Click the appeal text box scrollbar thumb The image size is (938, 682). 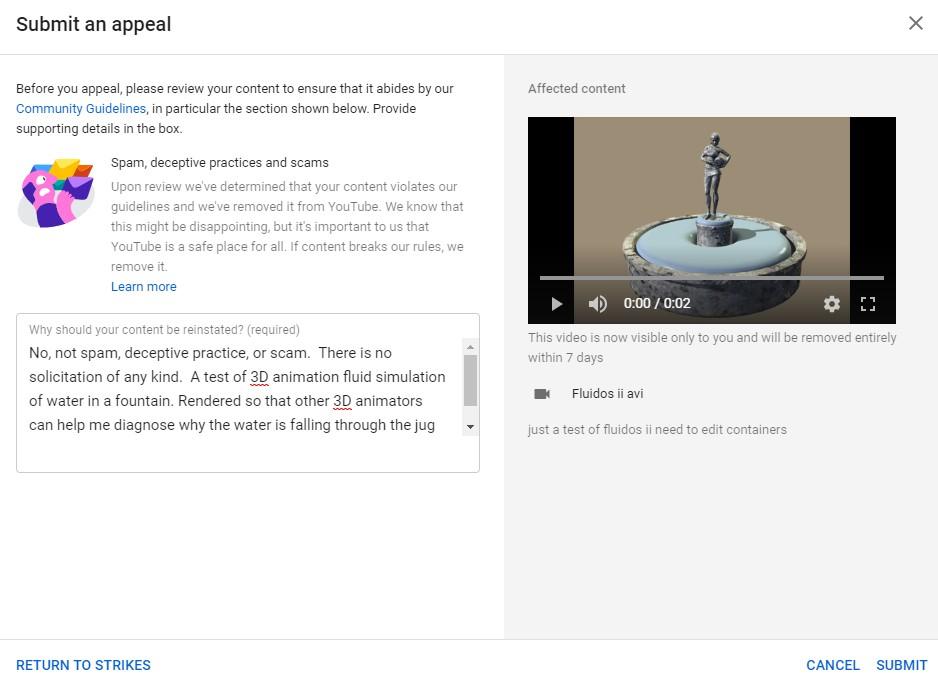(470, 380)
